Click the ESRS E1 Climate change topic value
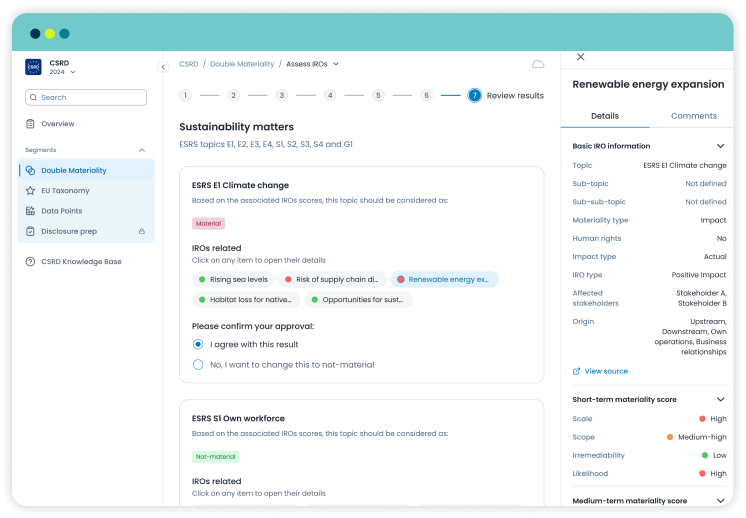 [x=685, y=166]
